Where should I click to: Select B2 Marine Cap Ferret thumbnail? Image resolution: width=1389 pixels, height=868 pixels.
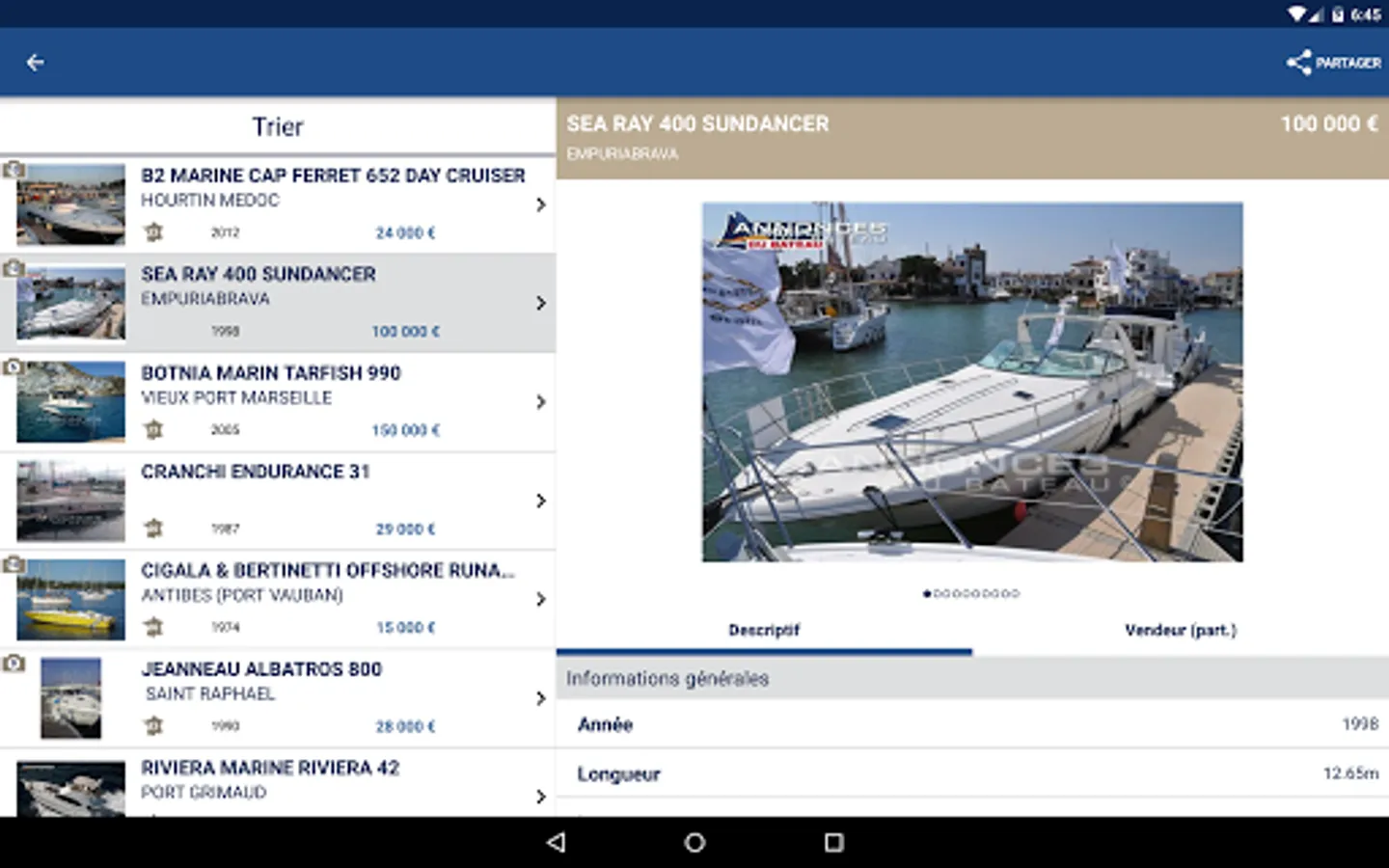point(70,204)
